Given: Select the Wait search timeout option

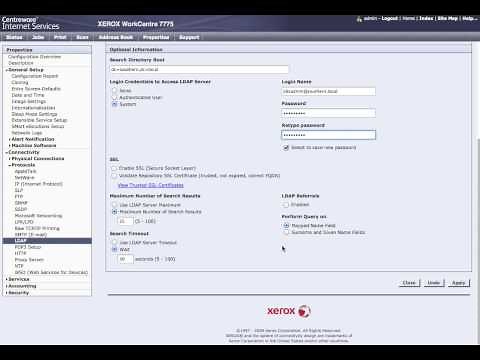Looking at the screenshot, I should click(115, 249).
